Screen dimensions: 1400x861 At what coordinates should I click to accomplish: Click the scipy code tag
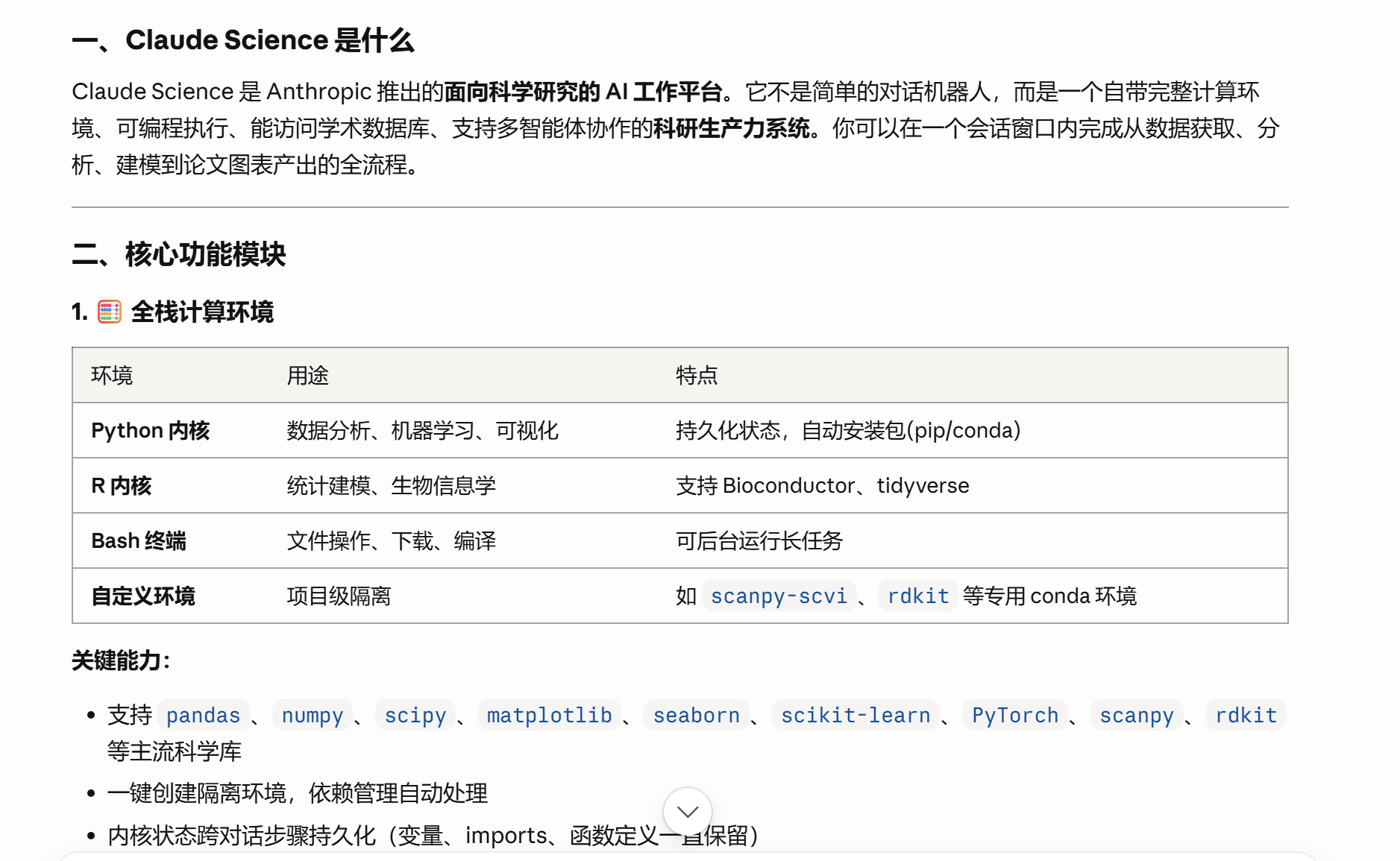(x=415, y=715)
